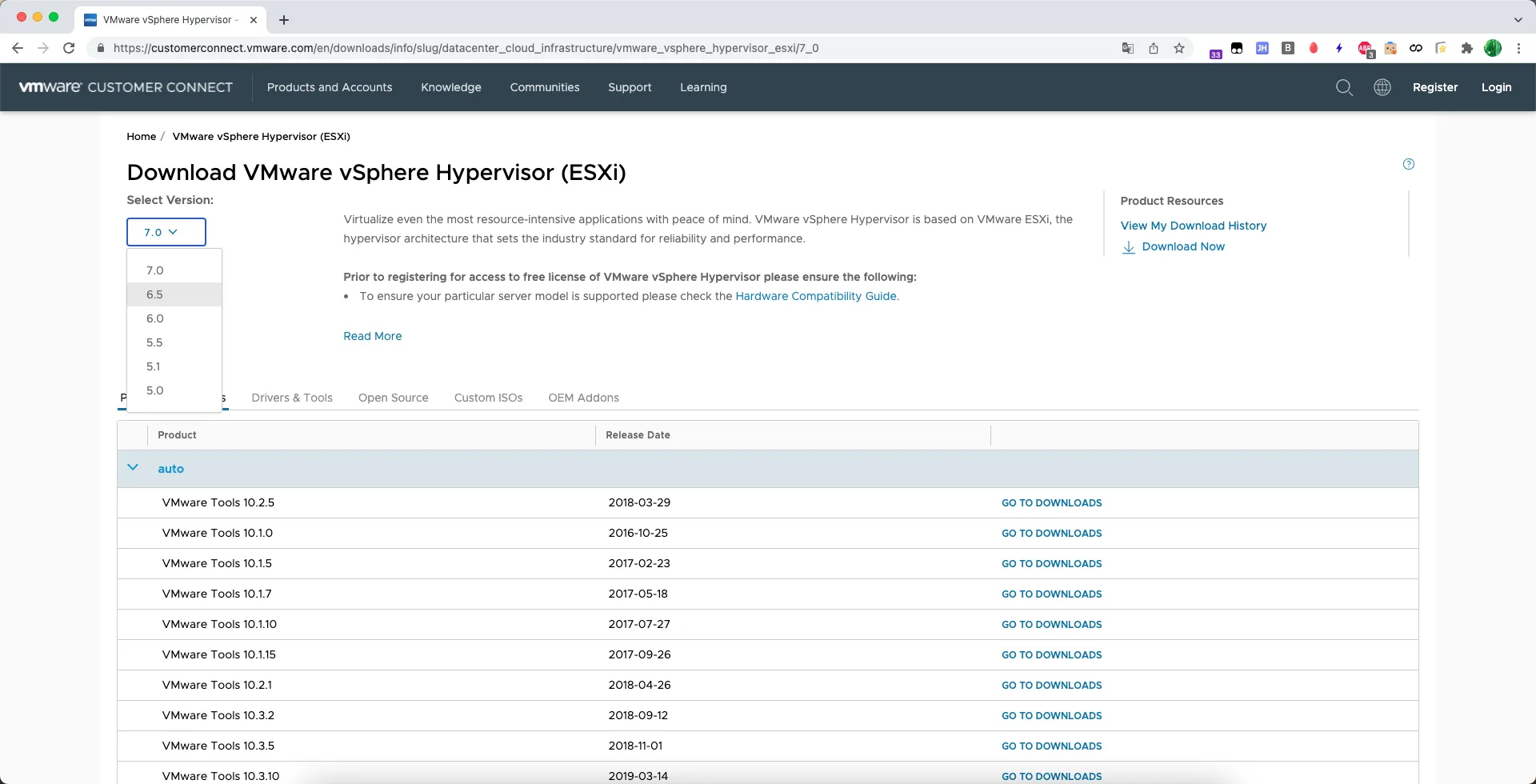Click the lightning bolt extension icon
Viewport: 1536px width, 784px height.
[1339, 48]
